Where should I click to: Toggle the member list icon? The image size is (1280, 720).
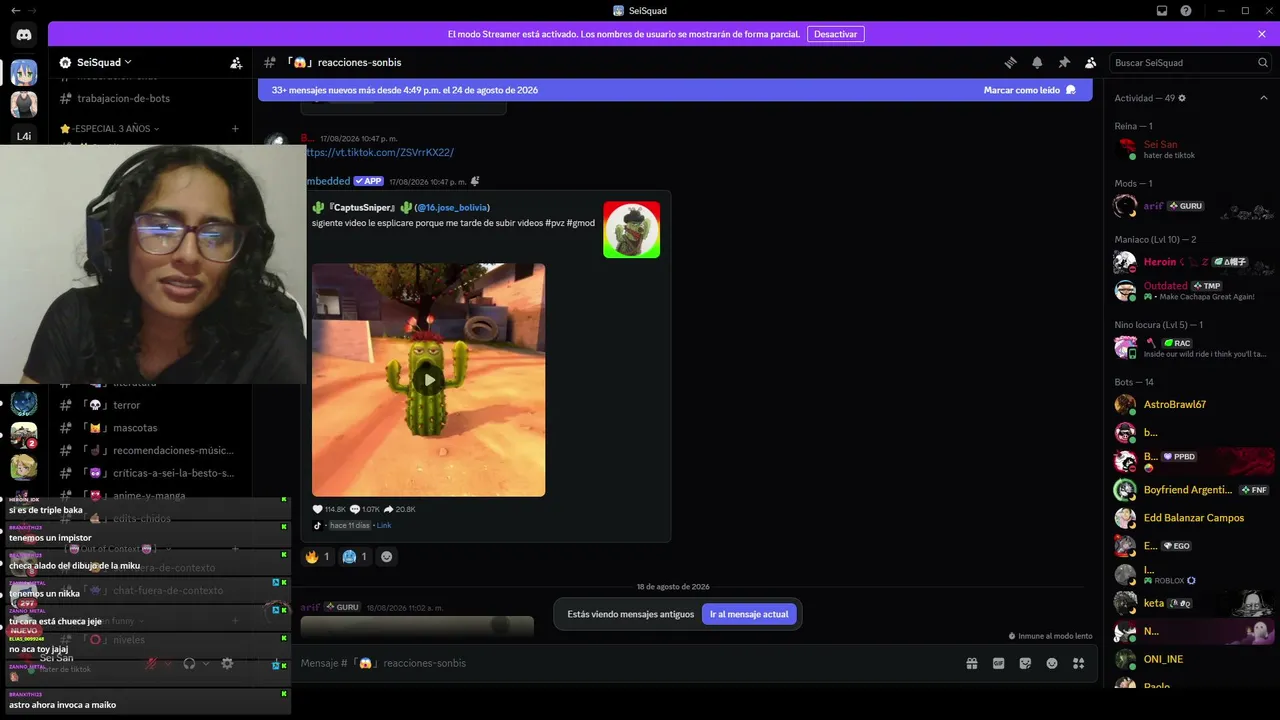[1091, 62]
